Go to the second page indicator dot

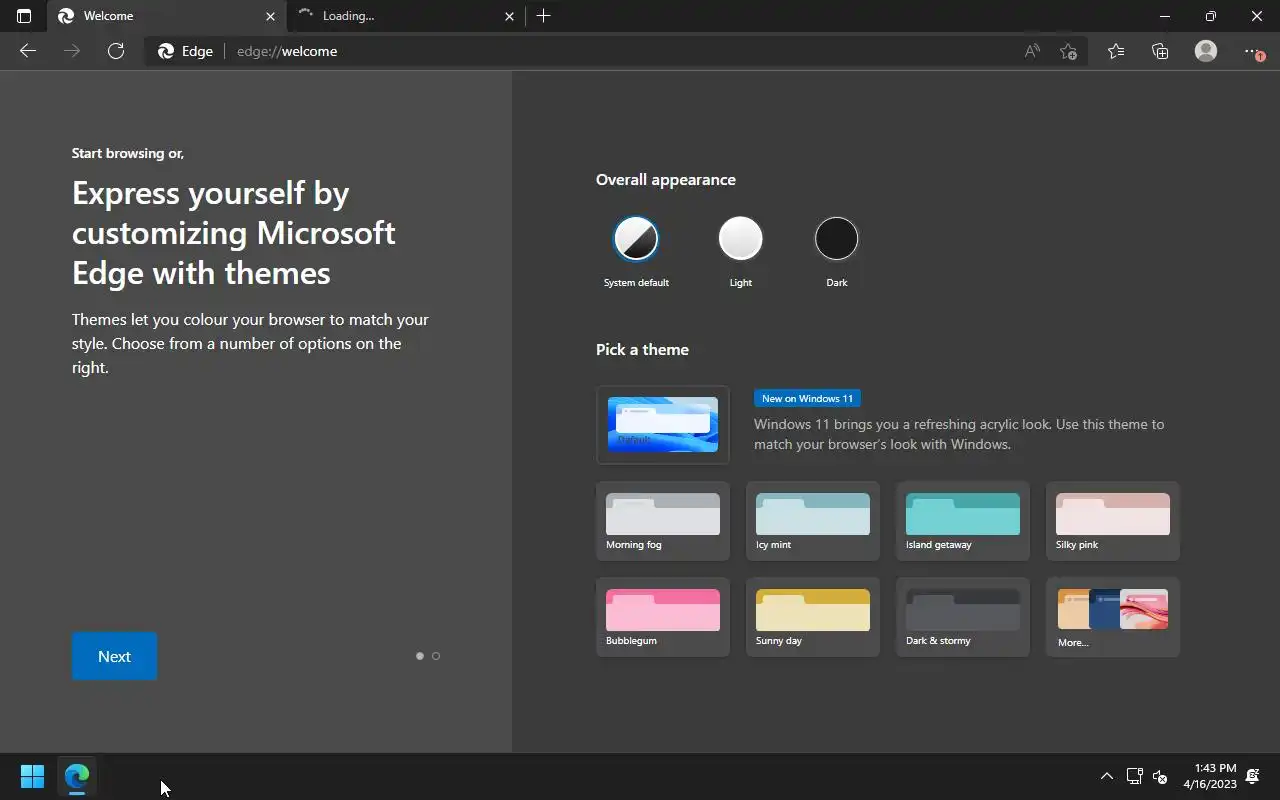436,656
